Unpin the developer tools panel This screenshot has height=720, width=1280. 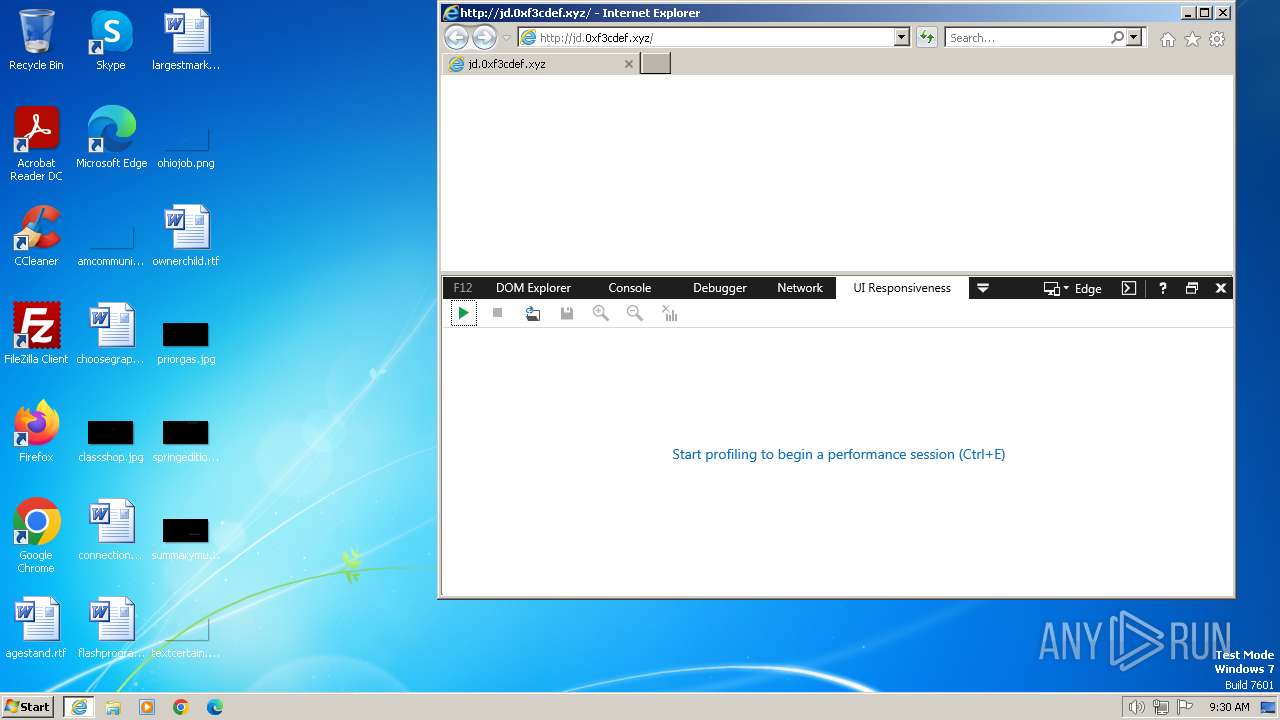click(x=1191, y=288)
